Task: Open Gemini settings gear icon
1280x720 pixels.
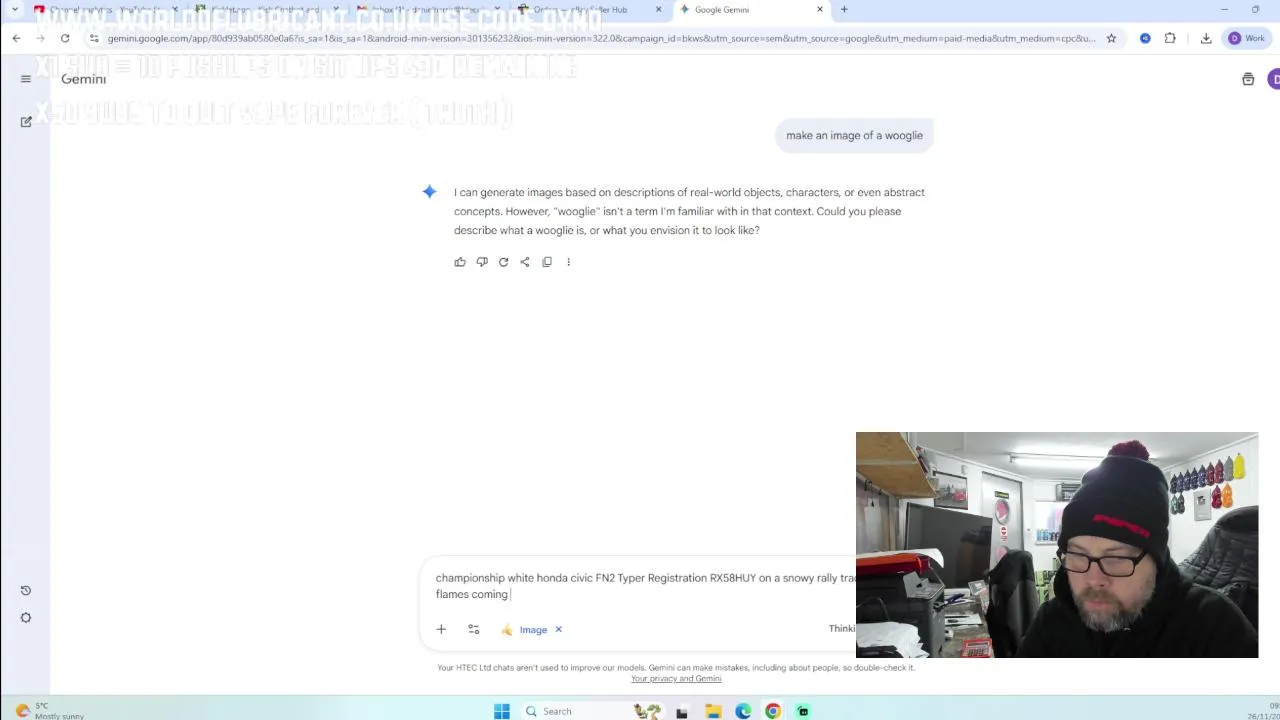Action: (26, 617)
